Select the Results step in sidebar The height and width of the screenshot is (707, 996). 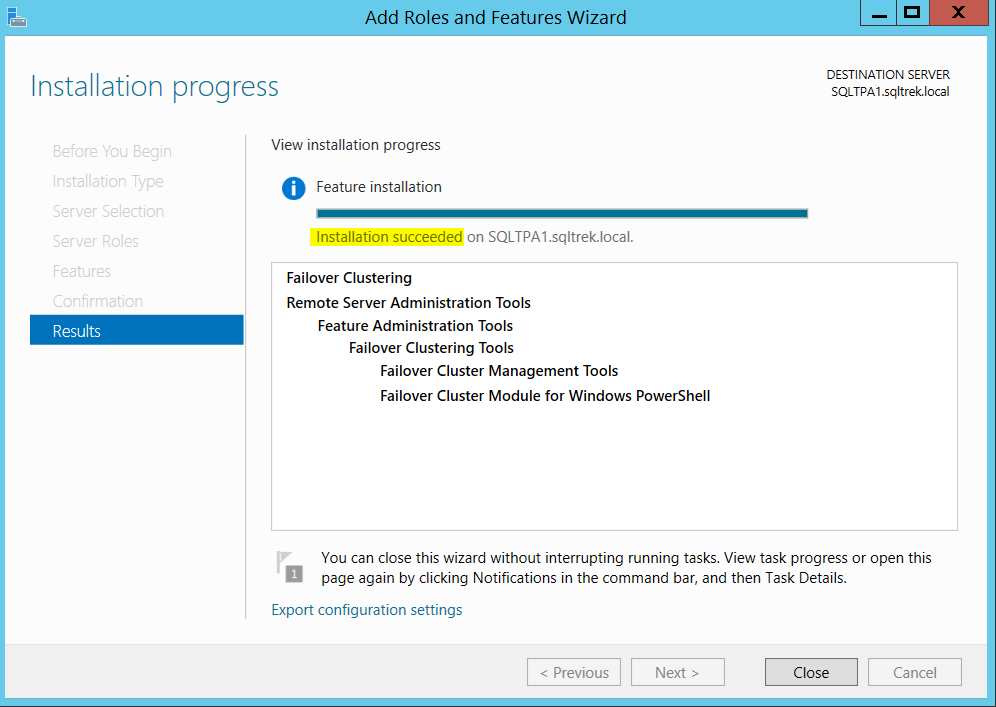(x=137, y=330)
